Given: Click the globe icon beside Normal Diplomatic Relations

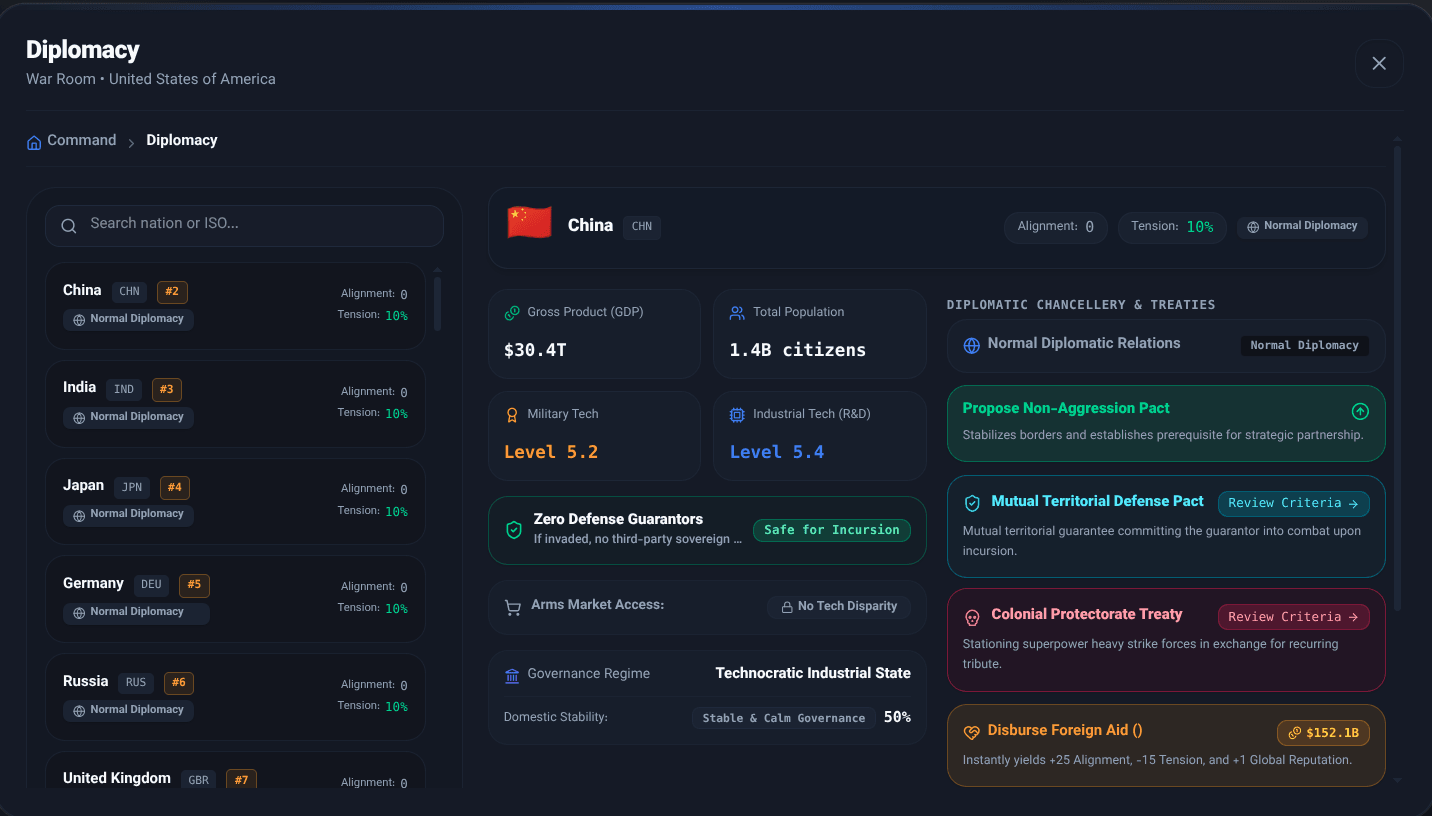Looking at the screenshot, I should [x=971, y=345].
